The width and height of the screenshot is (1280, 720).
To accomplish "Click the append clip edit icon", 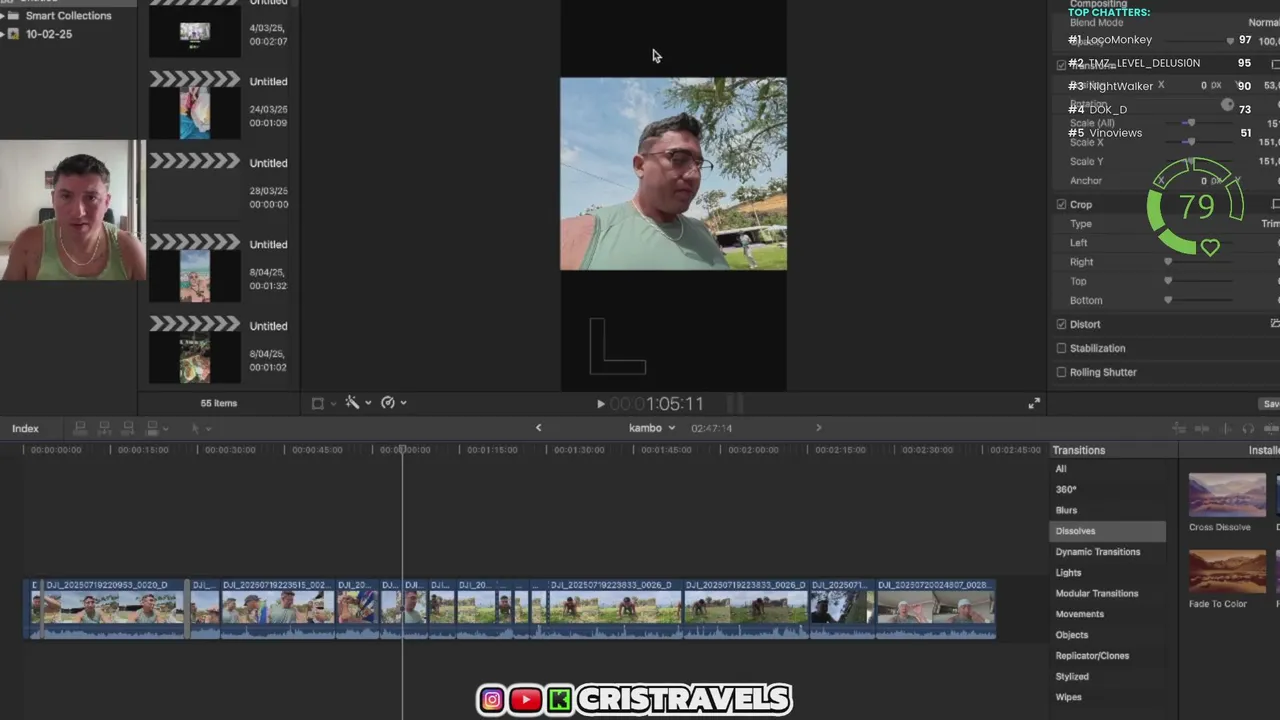I will point(128,428).
